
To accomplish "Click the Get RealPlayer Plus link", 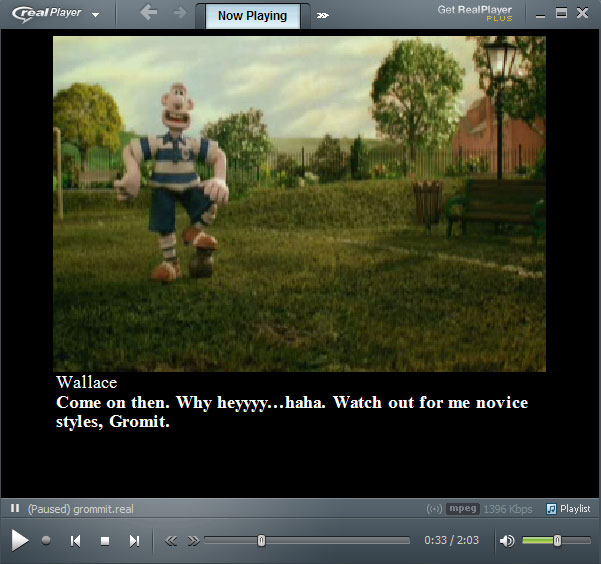I will click(474, 13).
